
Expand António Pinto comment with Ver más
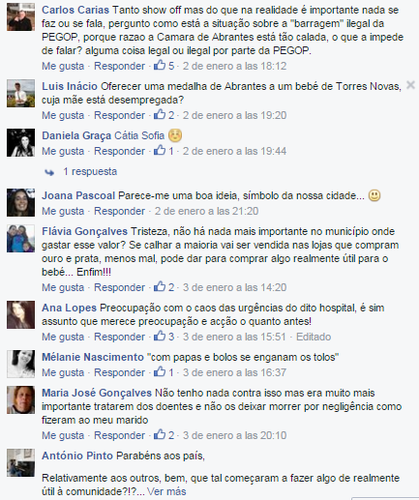166,491
